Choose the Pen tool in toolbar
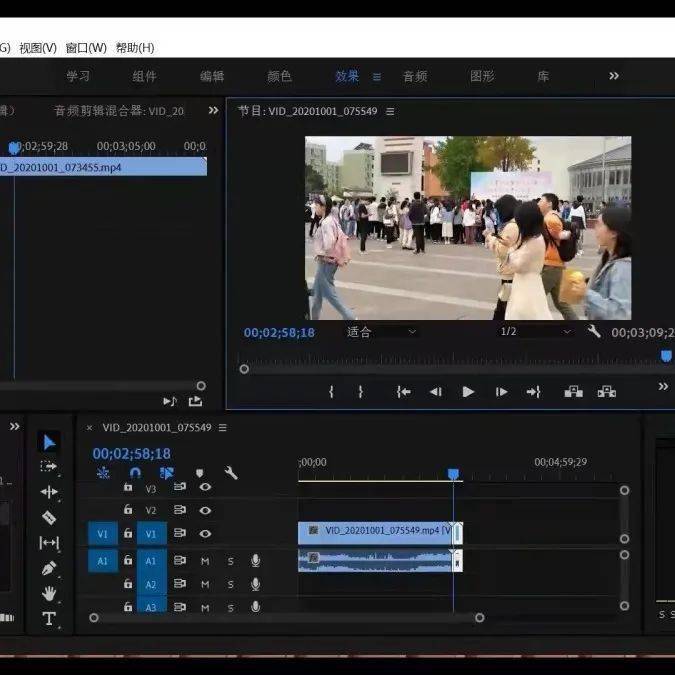Image resolution: width=675 pixels, height=675 pixels. [x=49, y=568]
